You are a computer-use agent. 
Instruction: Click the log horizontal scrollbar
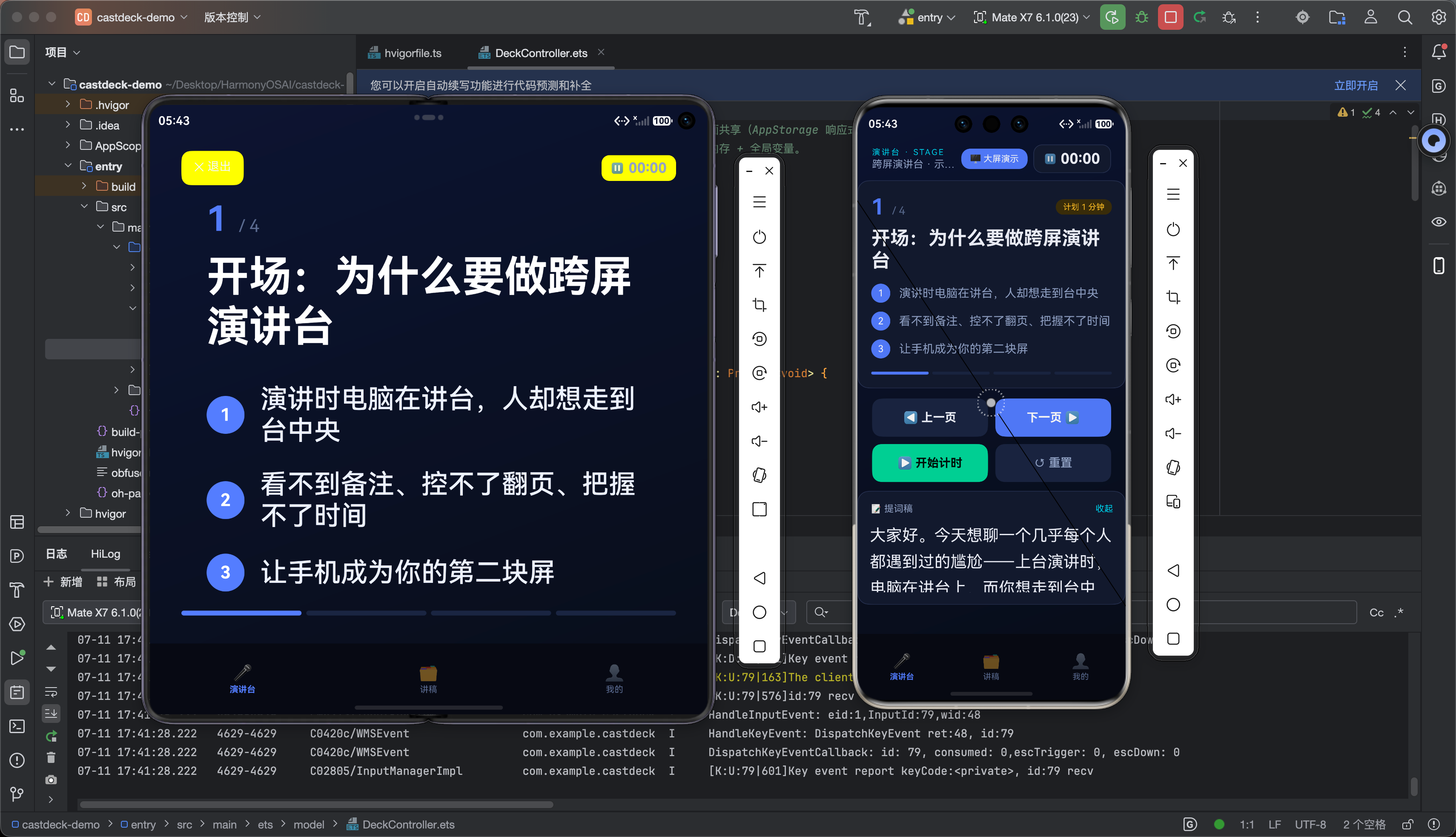point(316,804)
